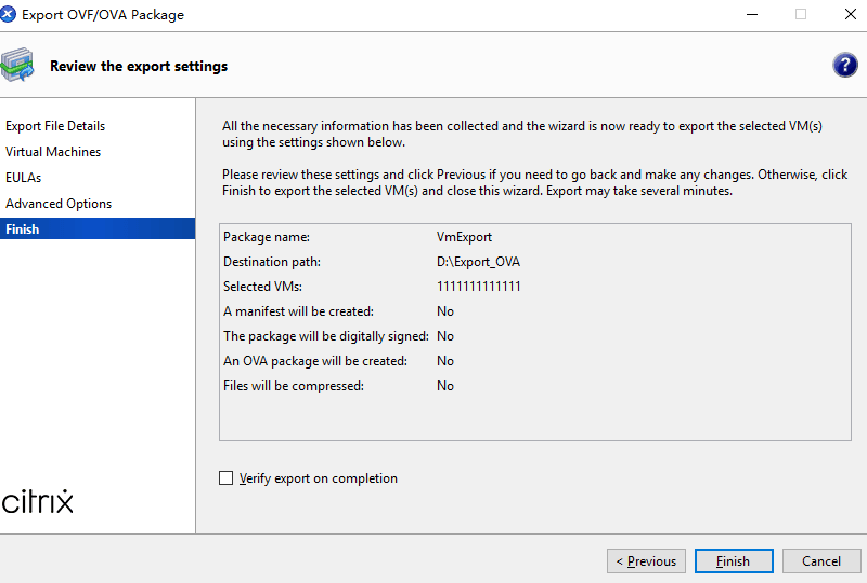Click the 'Review the export settings' heading
The width and height of the screenshot is (867, 583).
pos(139,66)
